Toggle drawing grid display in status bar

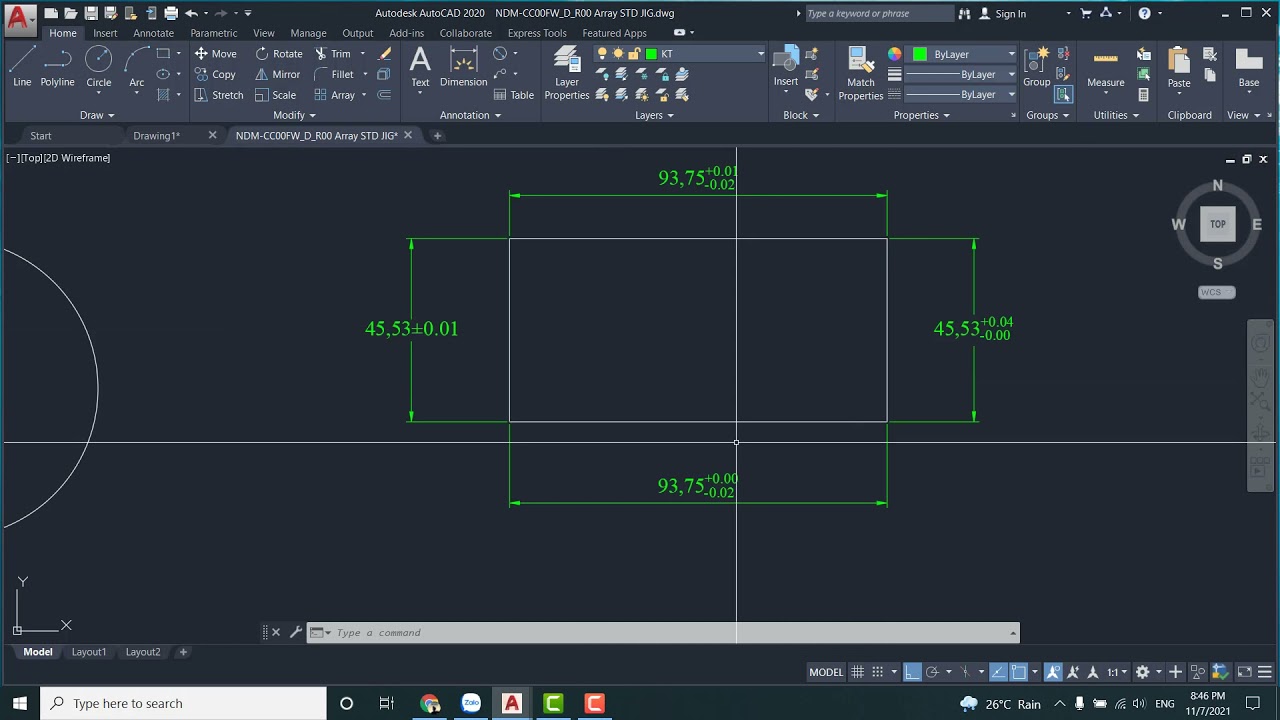[x=857, y=672]
